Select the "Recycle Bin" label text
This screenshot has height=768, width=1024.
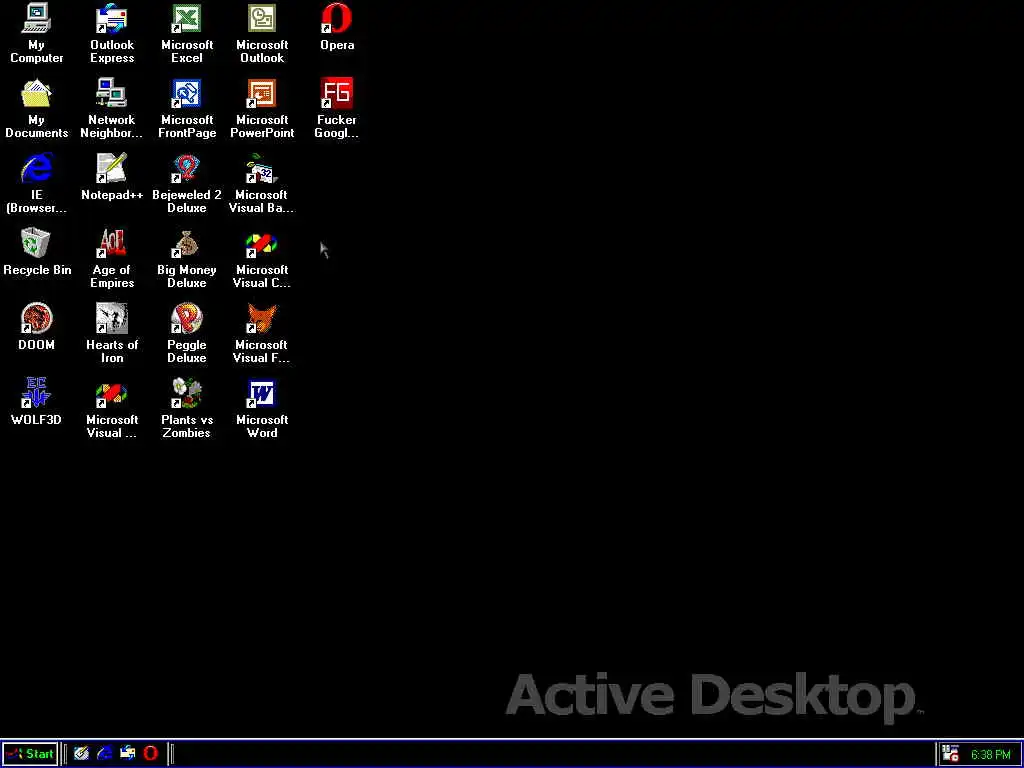(37, 270)
